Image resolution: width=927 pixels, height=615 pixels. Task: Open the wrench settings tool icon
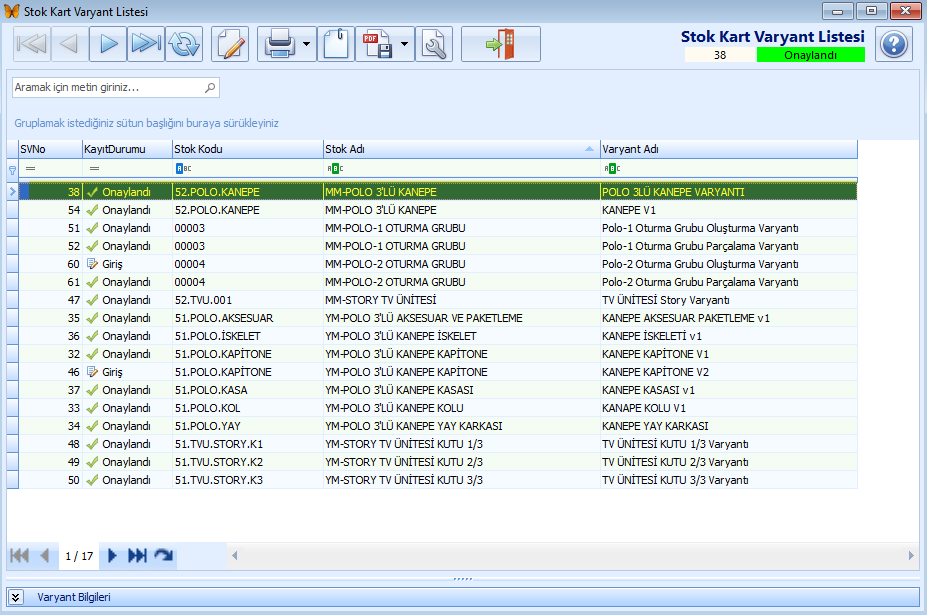(434, 44)
